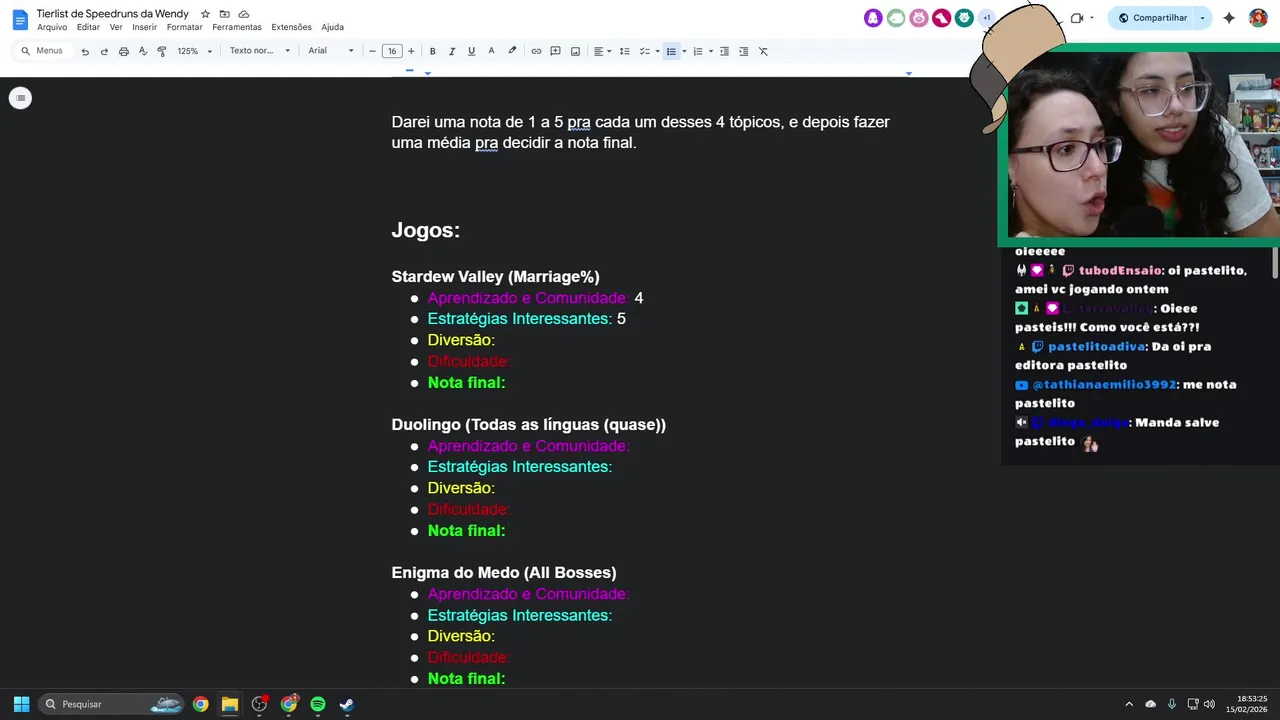Add a comment
1280x720 pixels.
(555, 51)
